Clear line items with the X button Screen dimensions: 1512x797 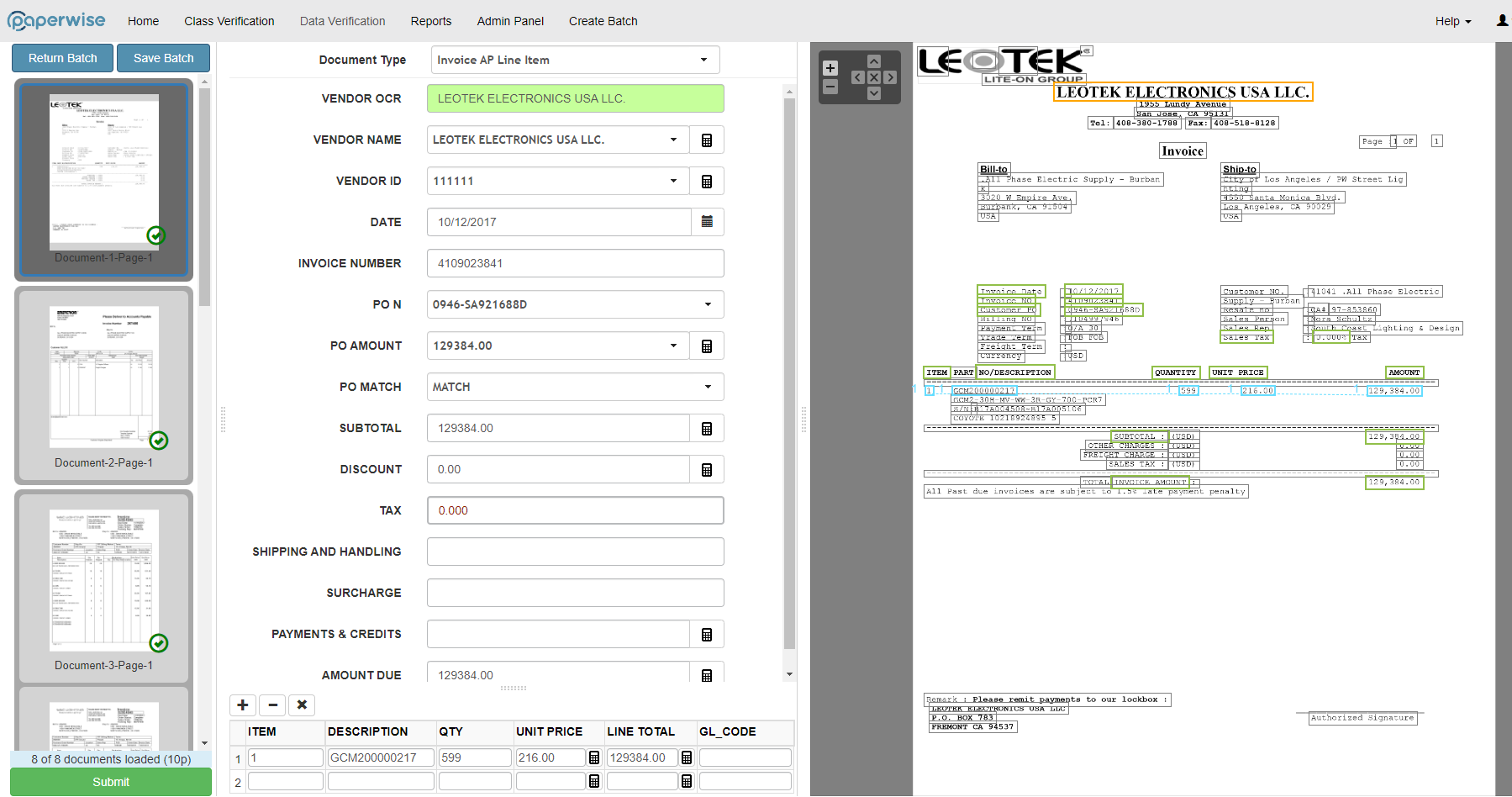point(302,705)
